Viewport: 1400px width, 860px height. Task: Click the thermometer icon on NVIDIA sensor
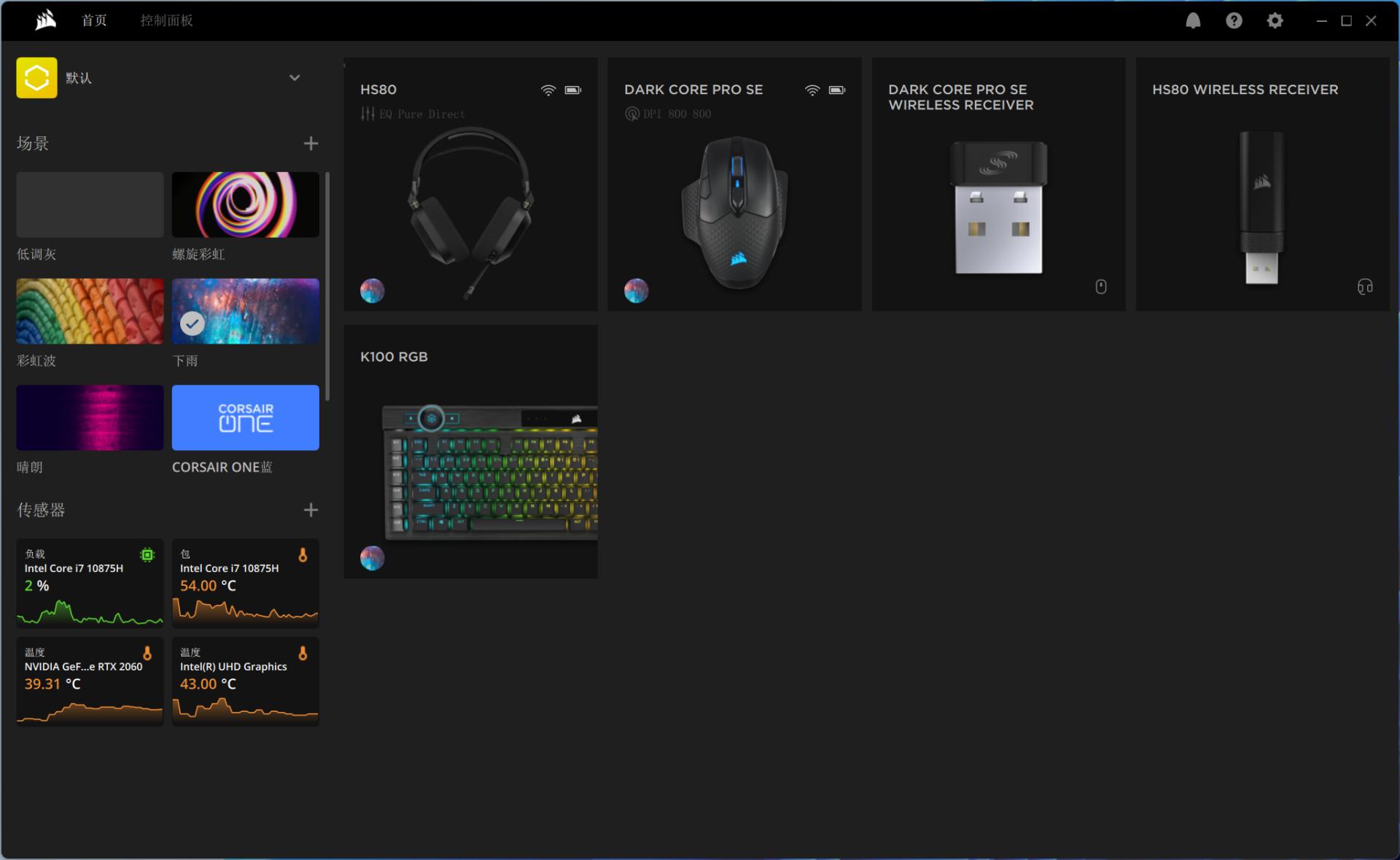pyautogui.click(x=147, y=653)
